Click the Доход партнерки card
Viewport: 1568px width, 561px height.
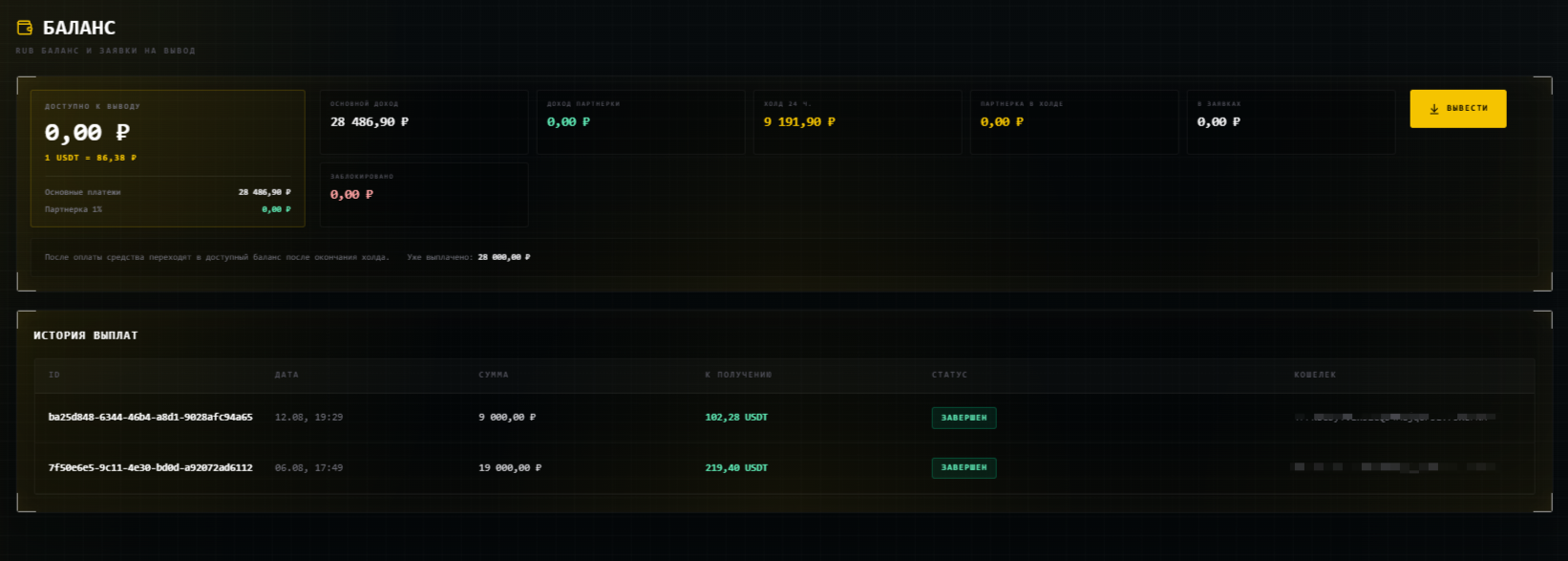click(x=641, y=122)
